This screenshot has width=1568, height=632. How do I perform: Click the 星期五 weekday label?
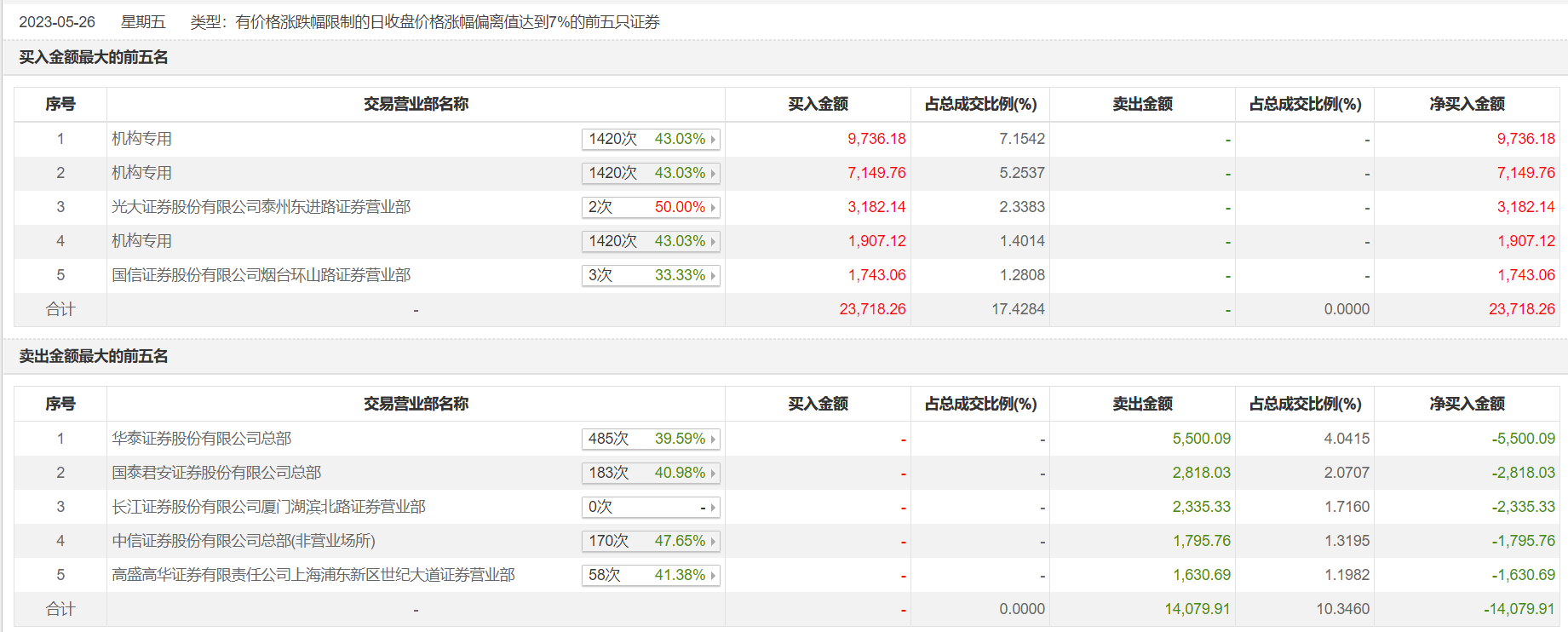[143, 22]
